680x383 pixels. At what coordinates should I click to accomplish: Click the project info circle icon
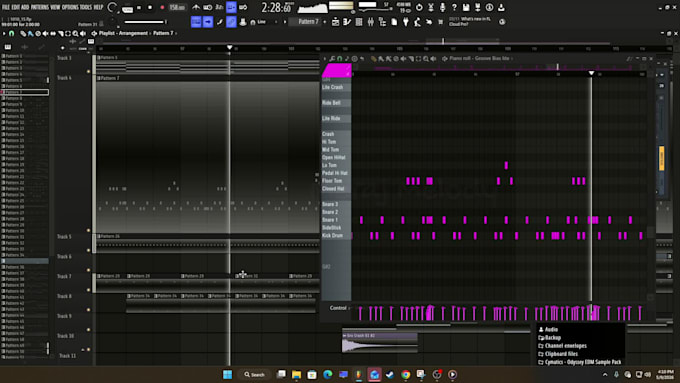(489, 7)
